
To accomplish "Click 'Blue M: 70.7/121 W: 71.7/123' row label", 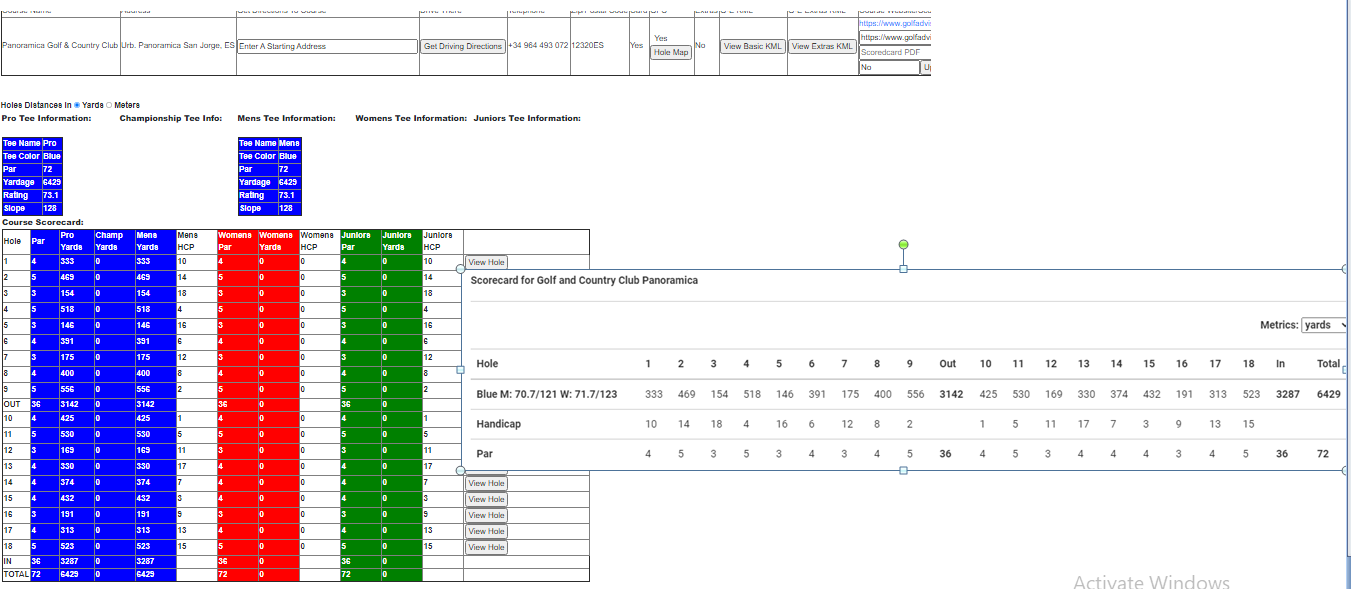I will pyautogui.click(x=546, y=394).
